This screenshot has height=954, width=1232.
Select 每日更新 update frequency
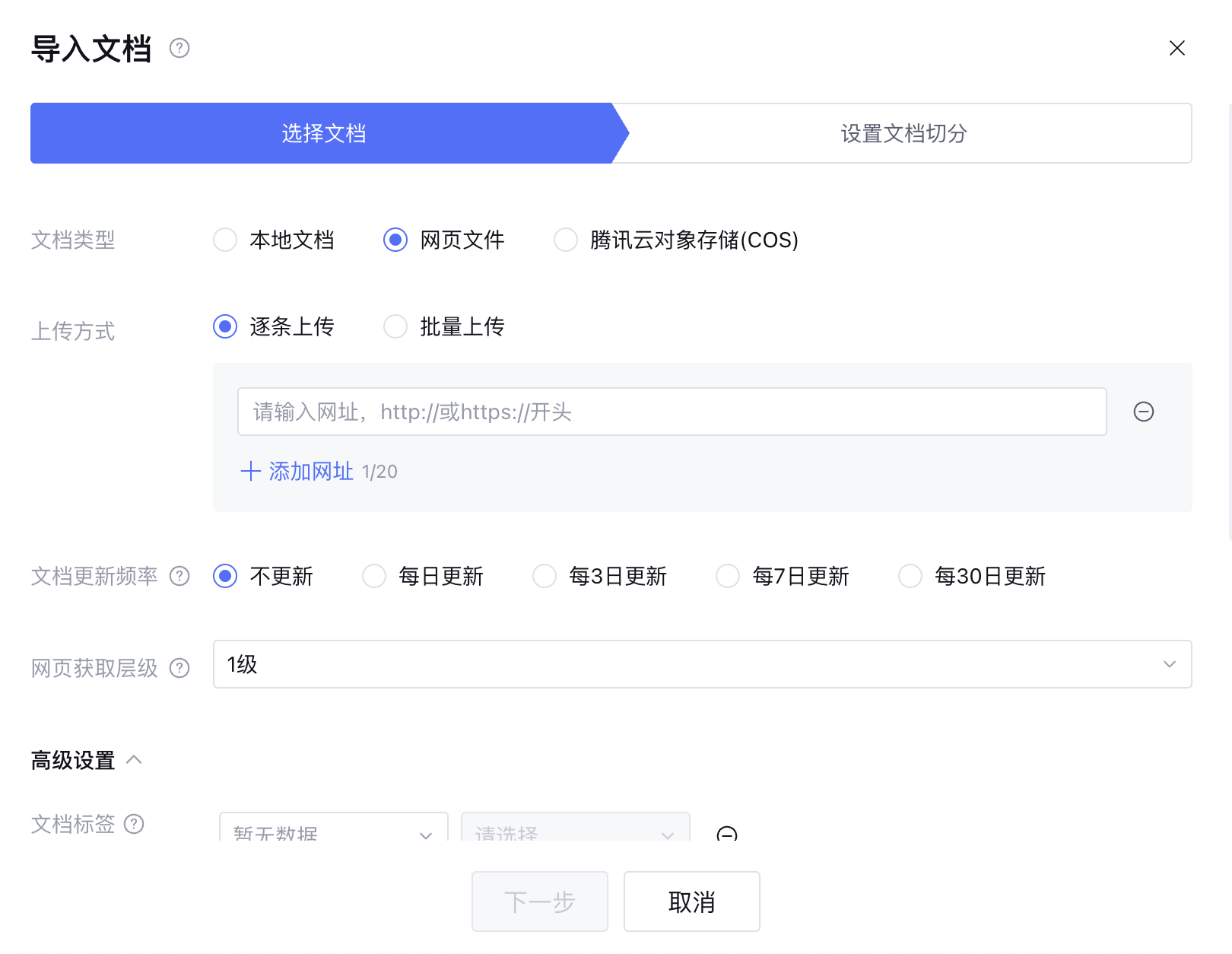(x=374, y=577)
